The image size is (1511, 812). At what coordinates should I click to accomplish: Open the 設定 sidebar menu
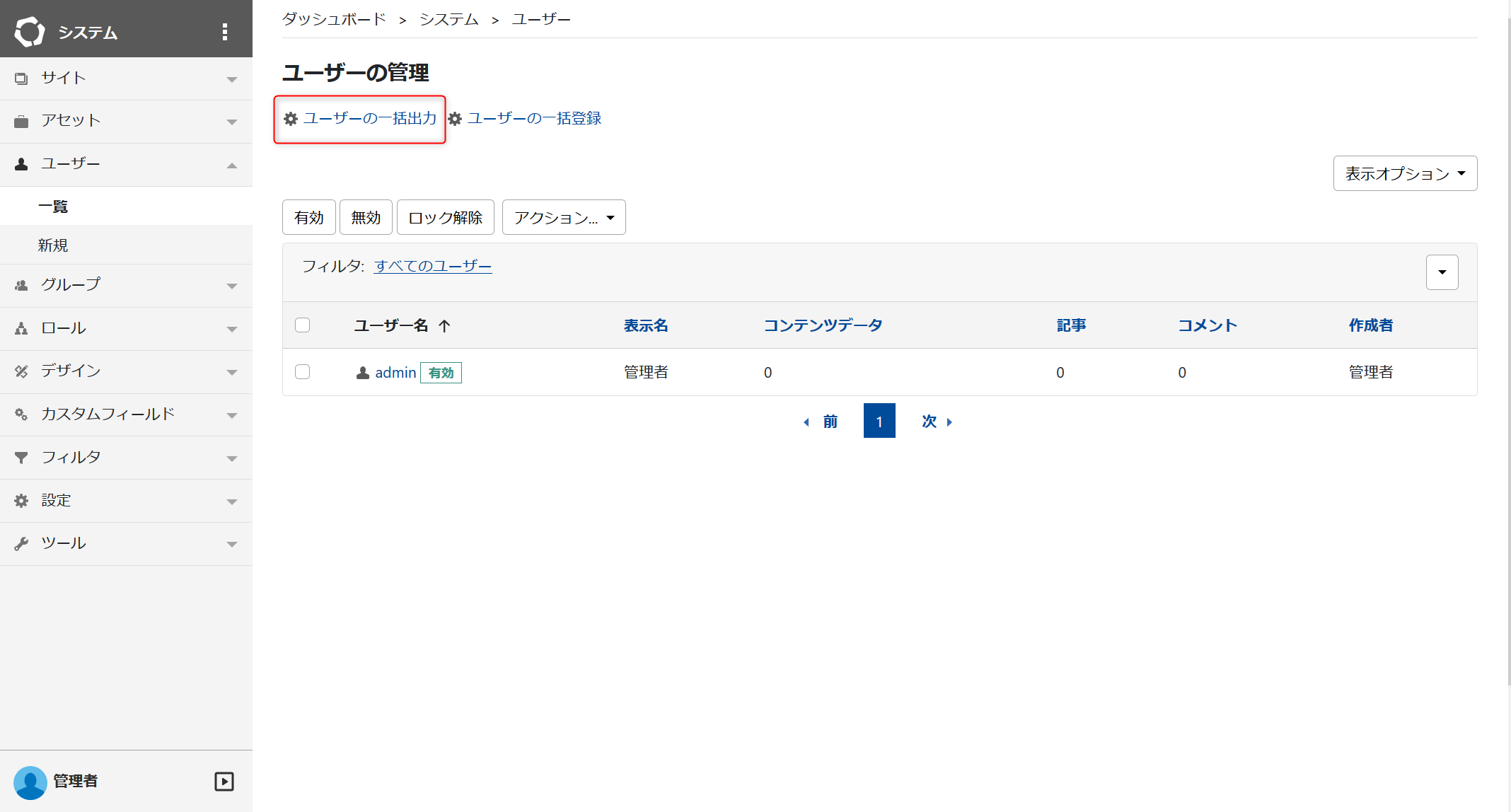(x=126, y=501)
